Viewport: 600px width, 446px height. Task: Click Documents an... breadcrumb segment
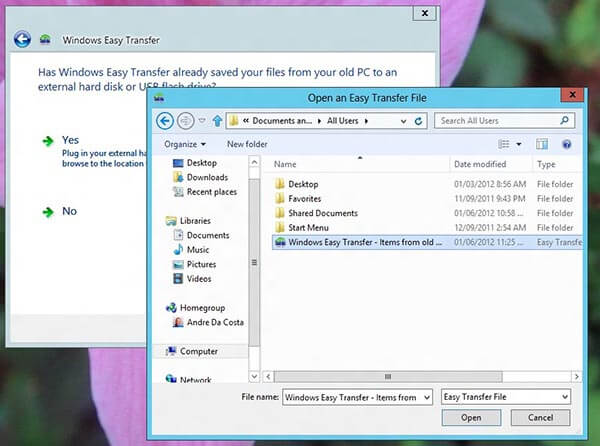(x=282, y=121)
